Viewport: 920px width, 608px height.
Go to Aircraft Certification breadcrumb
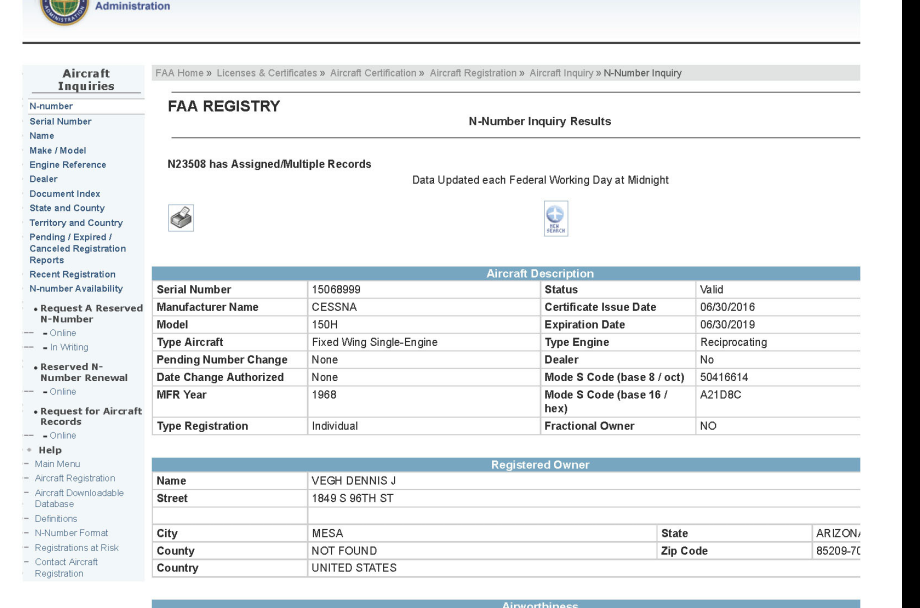pos(373,73)
